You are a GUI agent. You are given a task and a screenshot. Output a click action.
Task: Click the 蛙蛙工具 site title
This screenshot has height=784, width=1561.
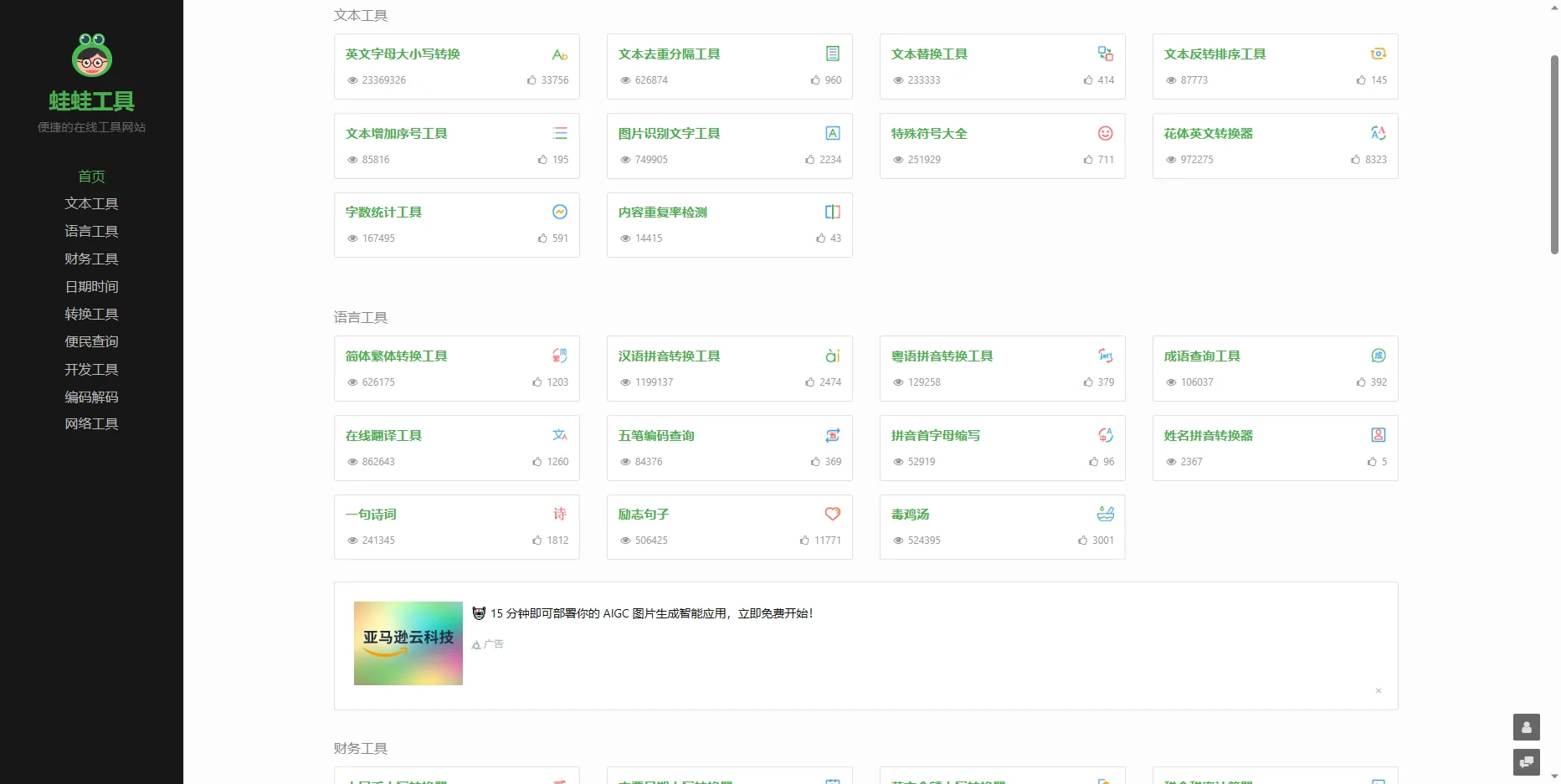click(91, 101)
